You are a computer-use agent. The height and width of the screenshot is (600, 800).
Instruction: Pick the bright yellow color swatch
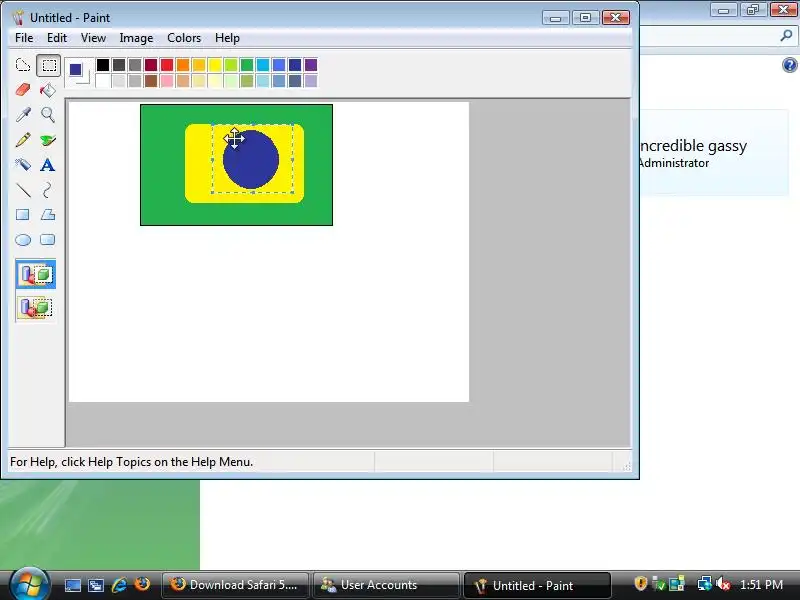215,65
